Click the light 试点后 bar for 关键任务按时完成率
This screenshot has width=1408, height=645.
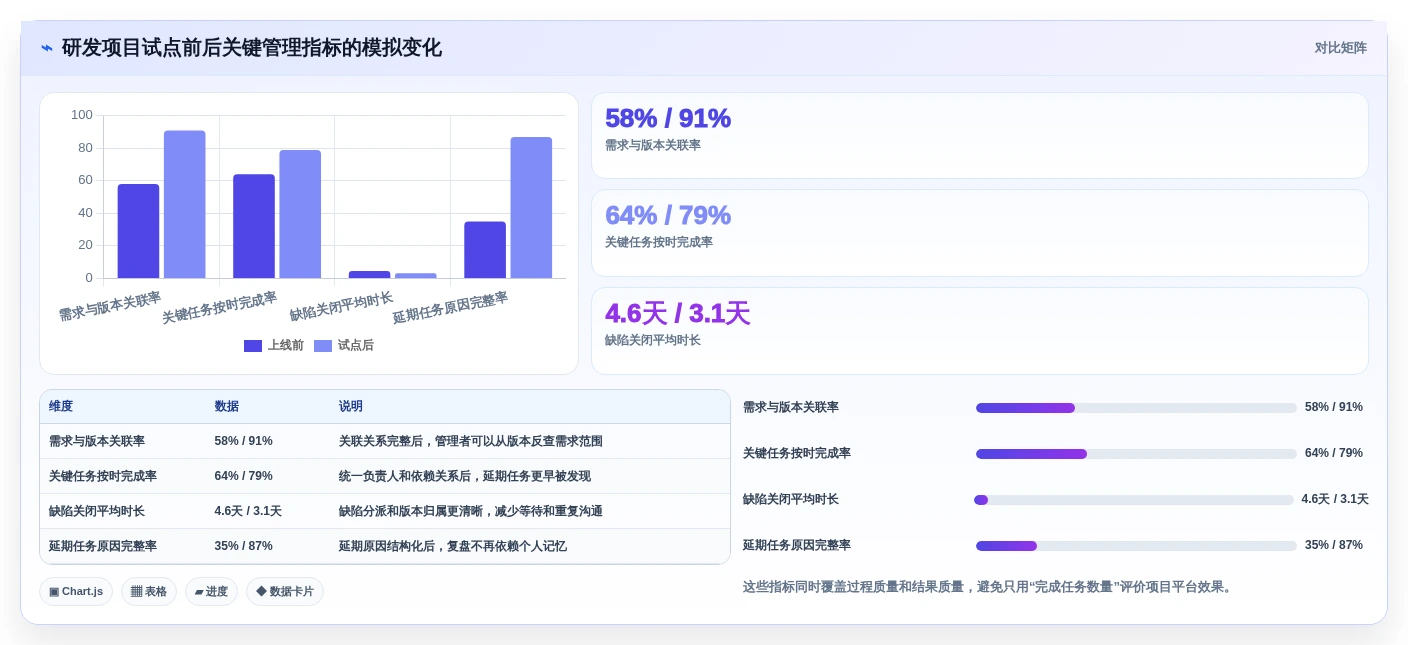click(300, 214)
